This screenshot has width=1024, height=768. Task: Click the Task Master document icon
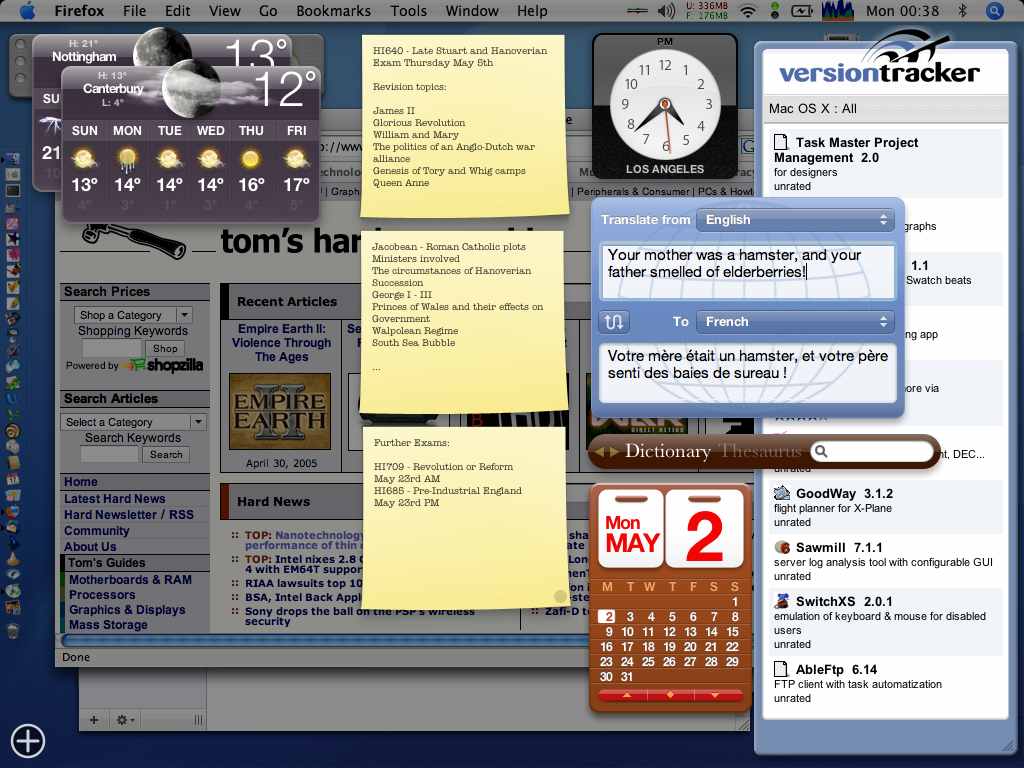tap(780, 142)
